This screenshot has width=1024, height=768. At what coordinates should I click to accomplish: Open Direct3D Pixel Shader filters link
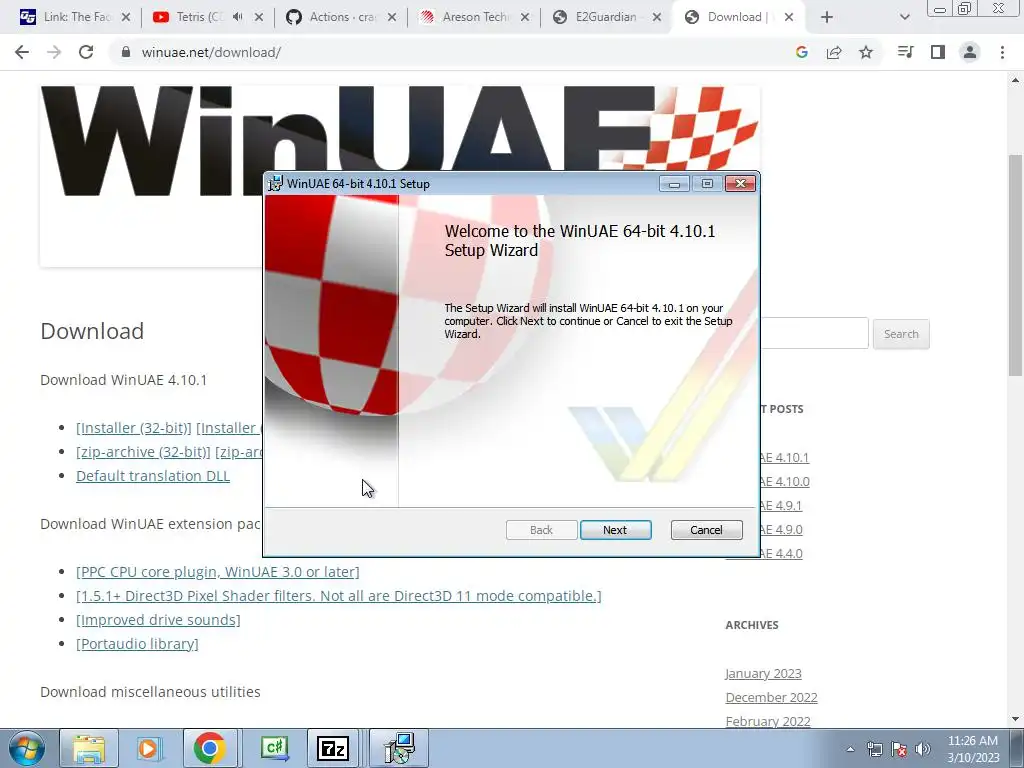point(338,596)
